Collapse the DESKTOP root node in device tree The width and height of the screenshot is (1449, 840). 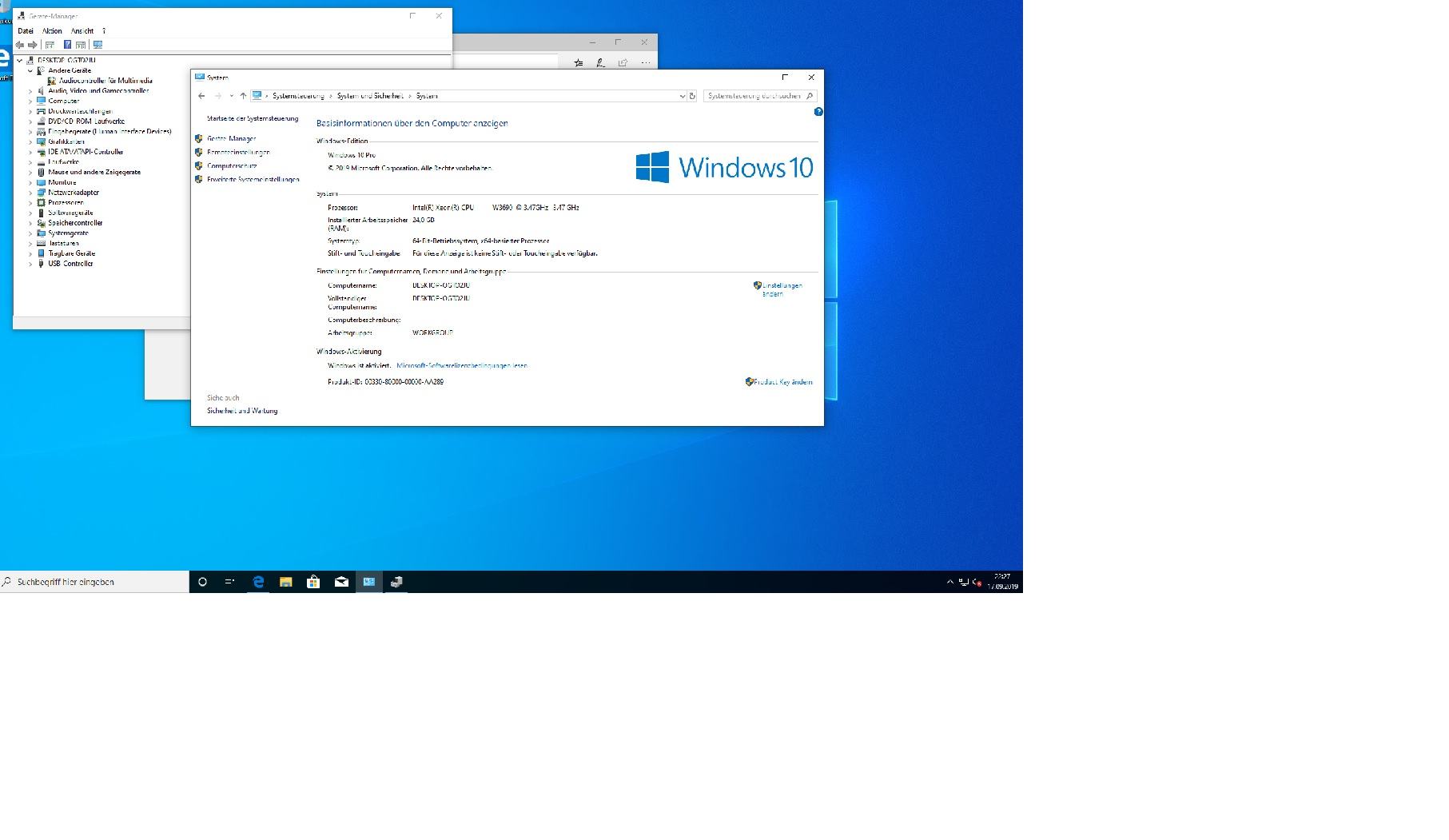pos(20,60)
